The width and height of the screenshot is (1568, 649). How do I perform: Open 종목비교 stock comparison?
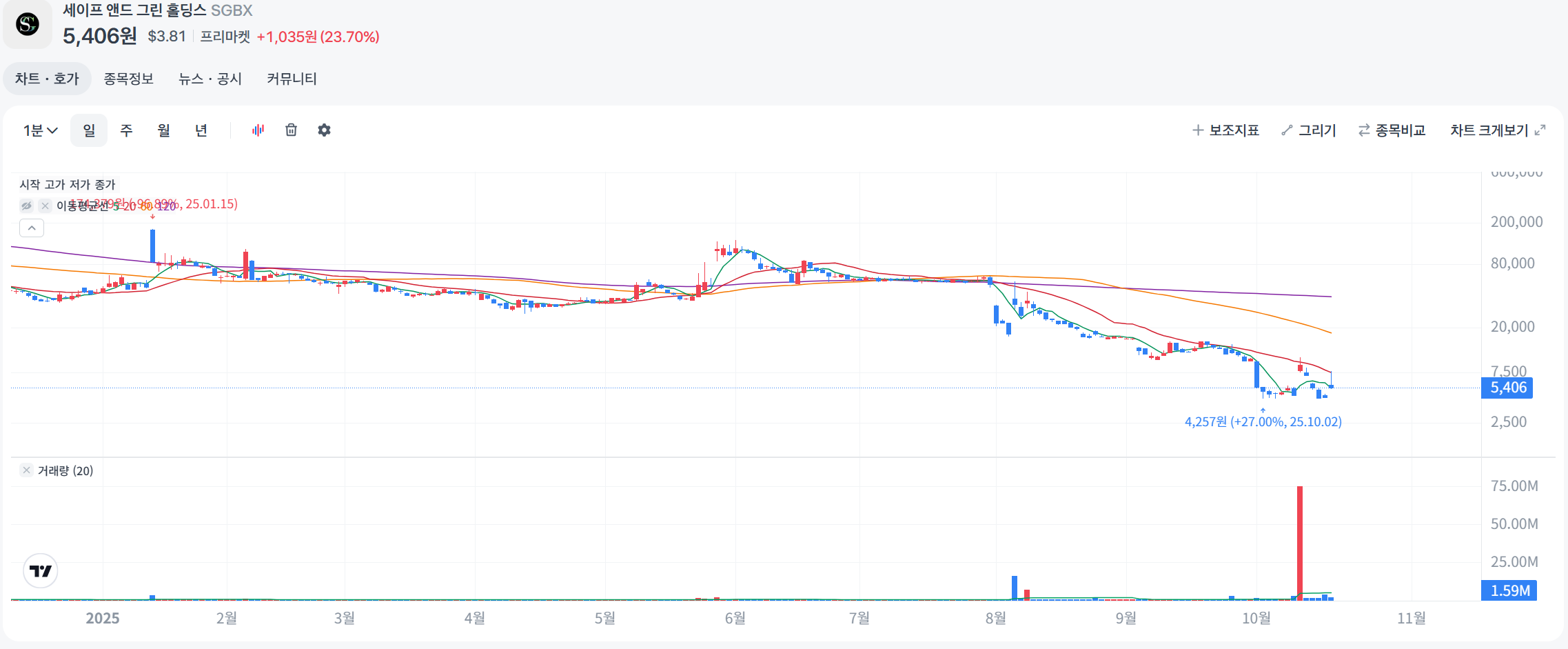pos(1392,130)
